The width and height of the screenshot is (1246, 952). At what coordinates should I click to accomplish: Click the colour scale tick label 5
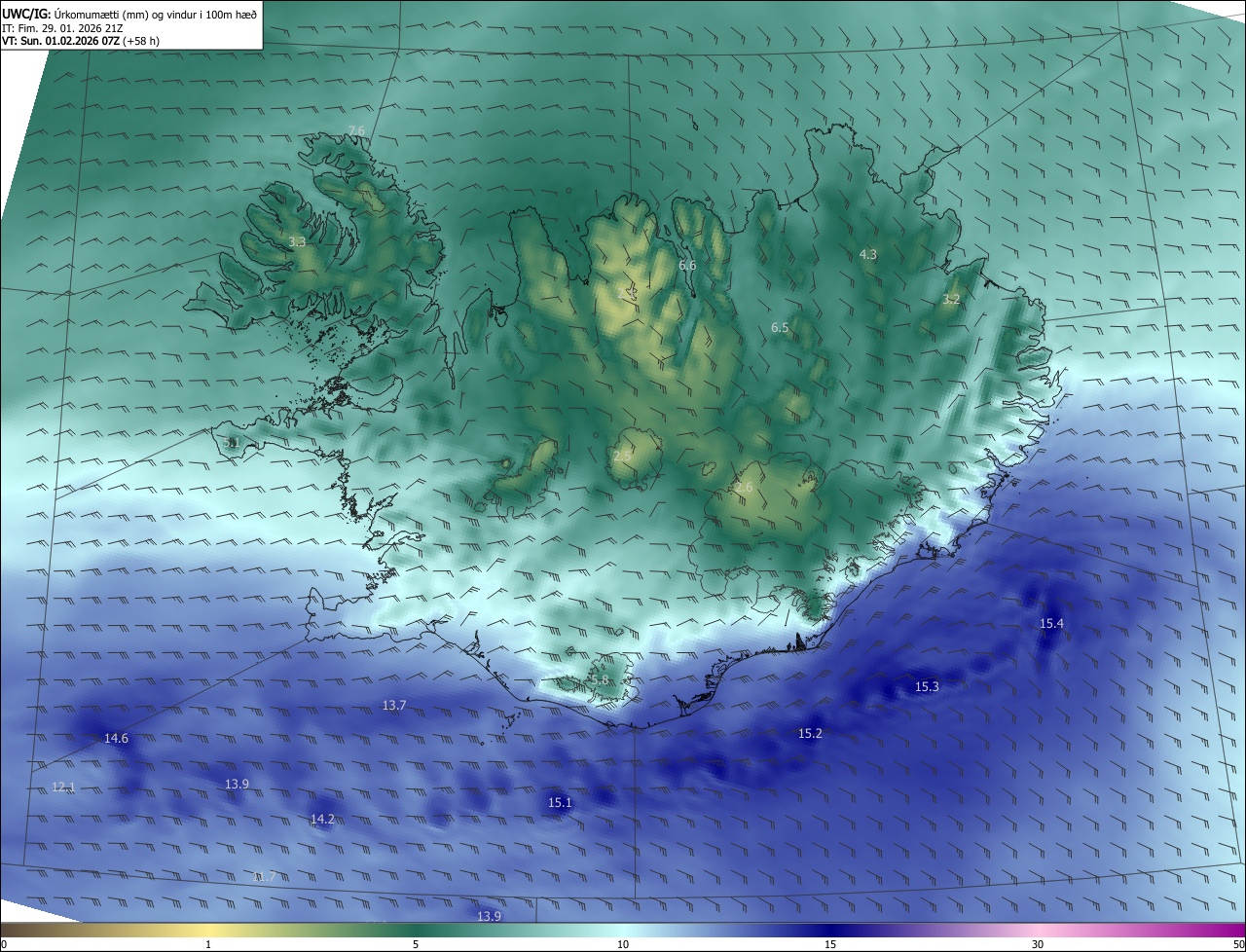click(x=416, y=944)
